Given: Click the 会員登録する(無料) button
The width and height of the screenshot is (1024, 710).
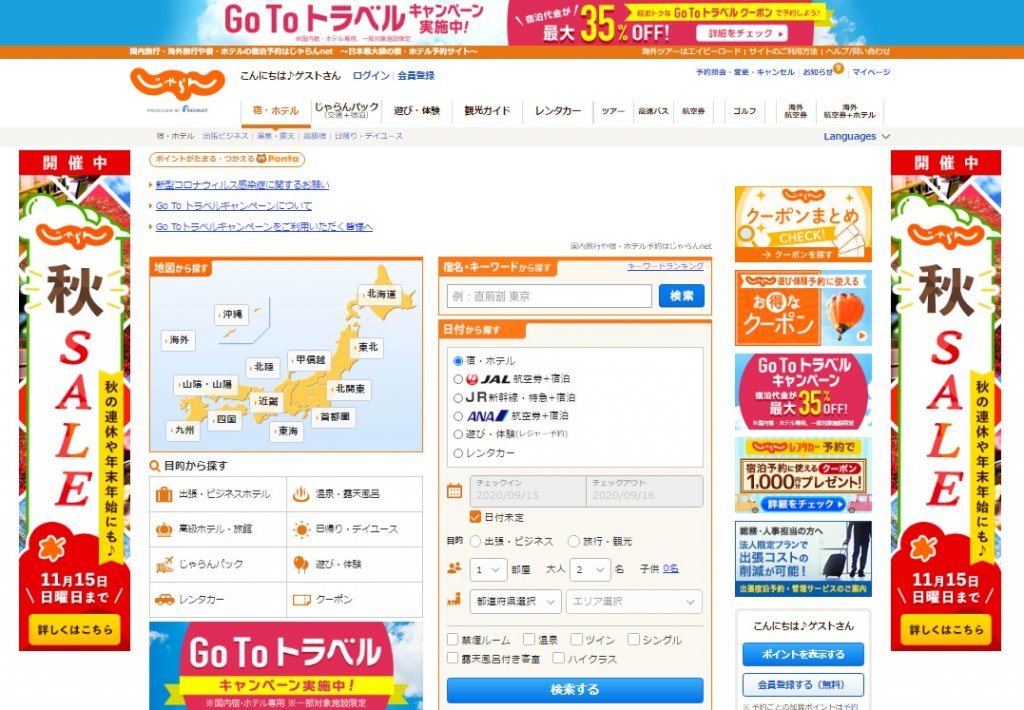Looking at the screenshot, I should click(x=803, y=685).
